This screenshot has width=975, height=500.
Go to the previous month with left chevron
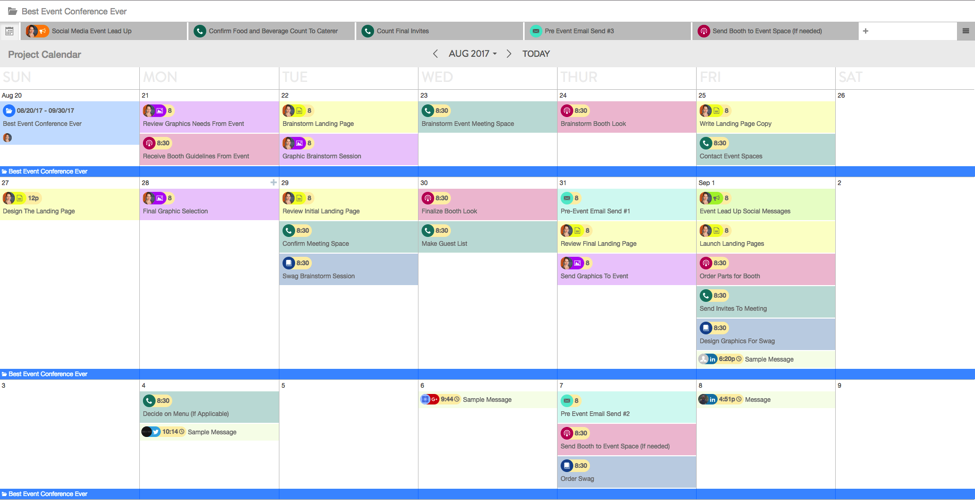tap(435, 54)
